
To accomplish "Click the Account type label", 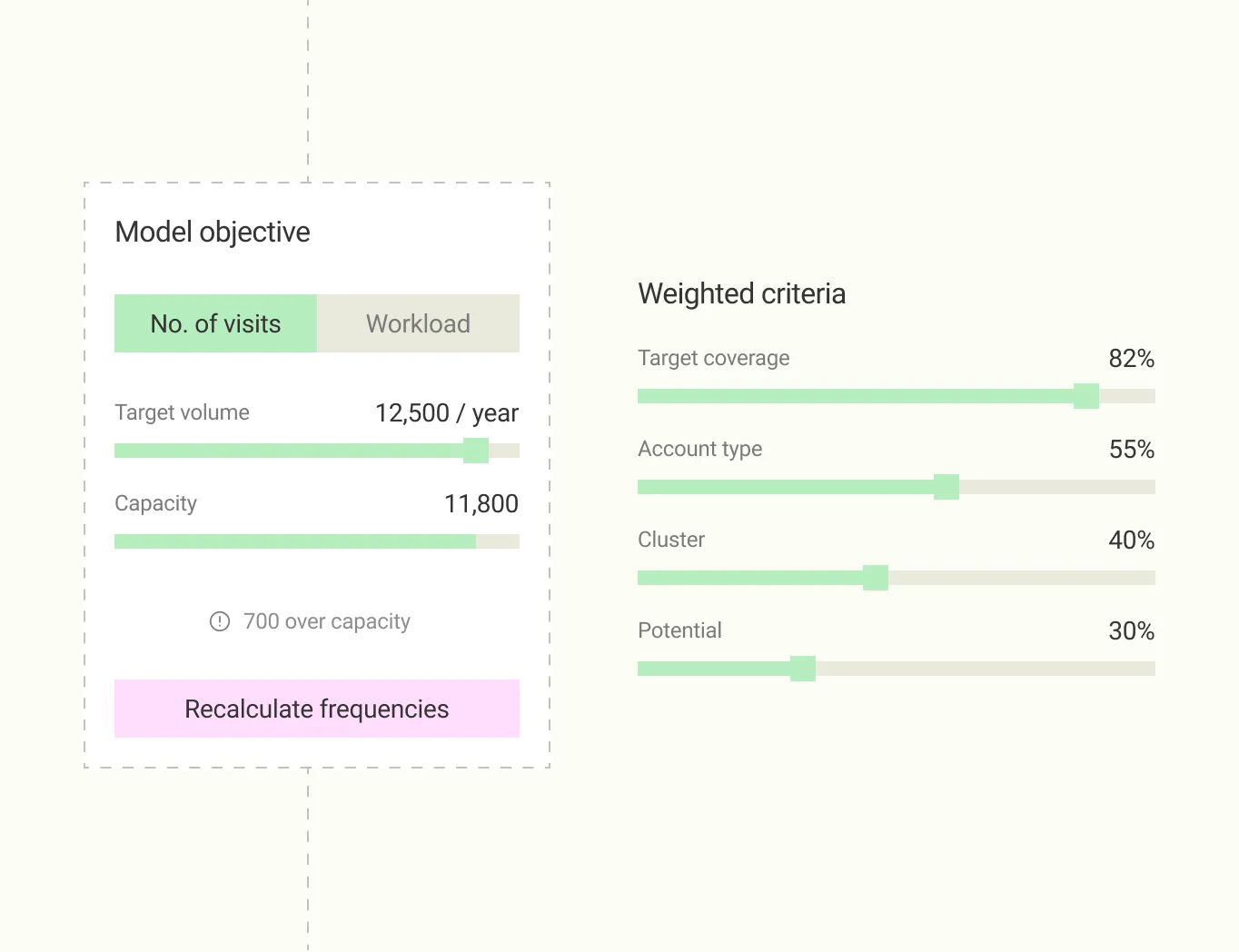I will 700,450.
